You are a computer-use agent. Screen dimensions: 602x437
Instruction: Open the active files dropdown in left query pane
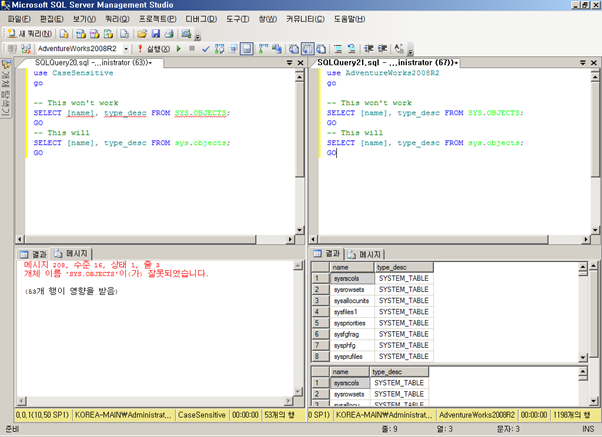click(x=289, y=63)
